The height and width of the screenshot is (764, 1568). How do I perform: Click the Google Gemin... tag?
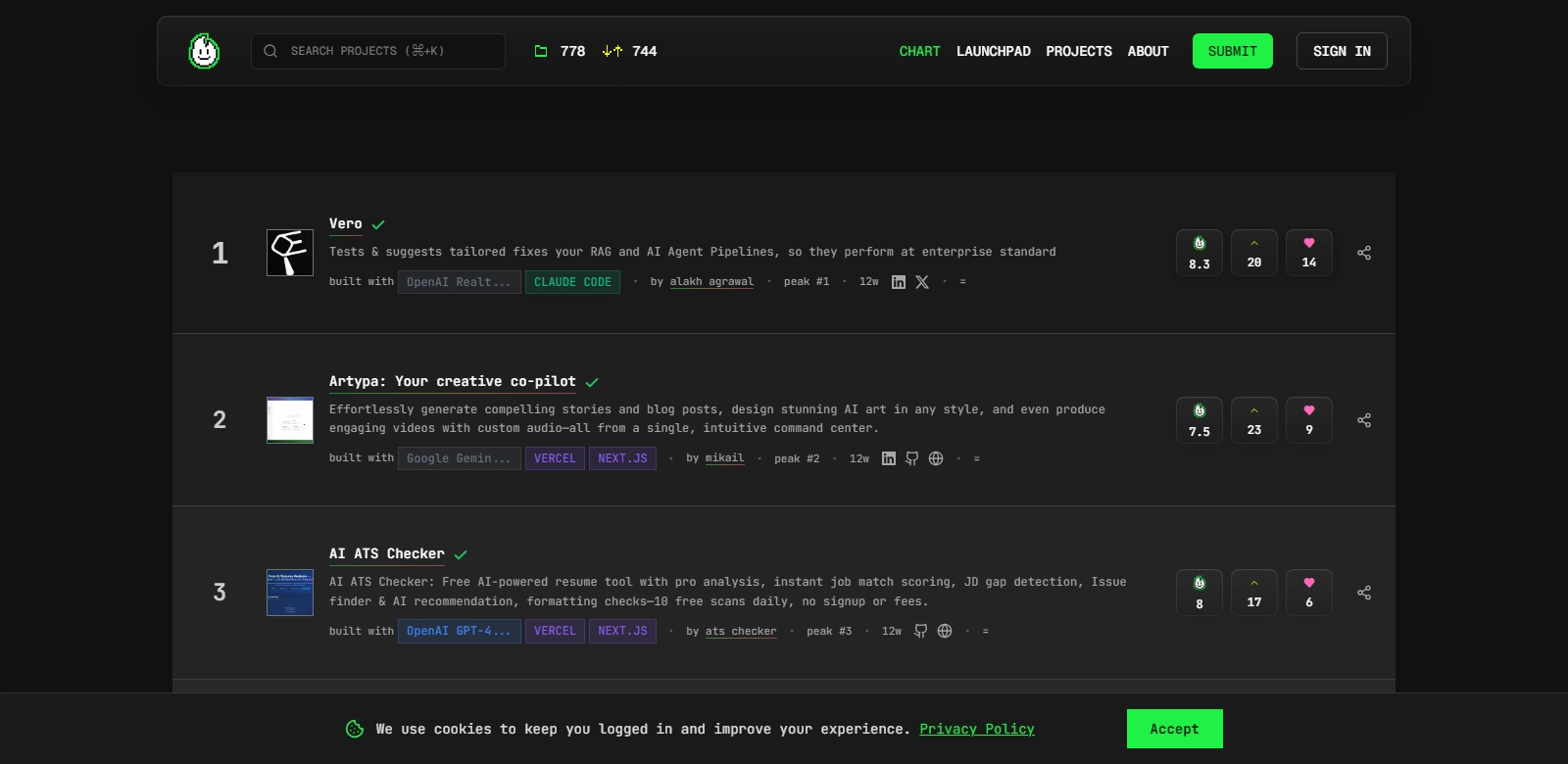[459, 458]
